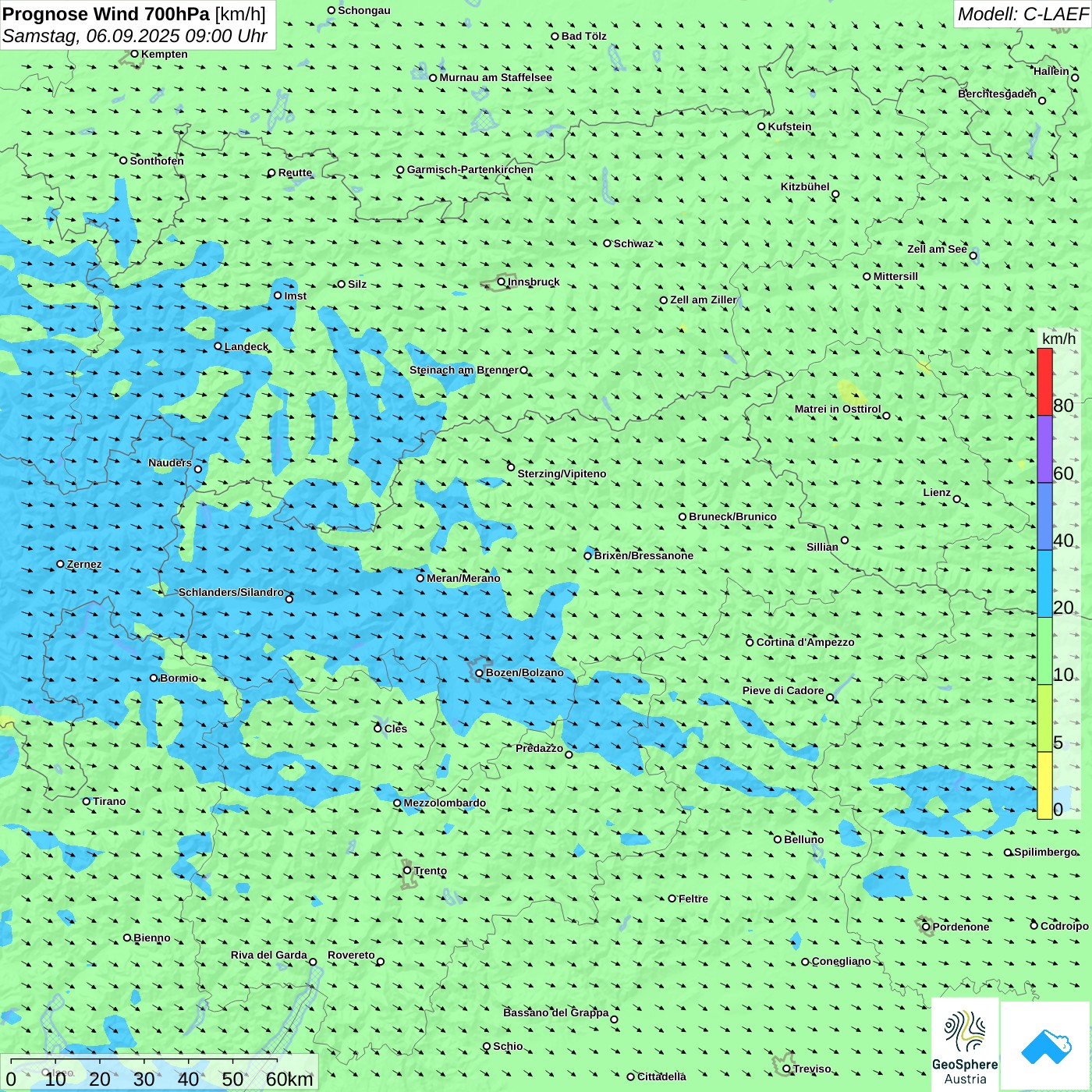The height and width of the screenshot is (1092, 1092).
Task: Click the Riva del Garda label
Action: 269,955
